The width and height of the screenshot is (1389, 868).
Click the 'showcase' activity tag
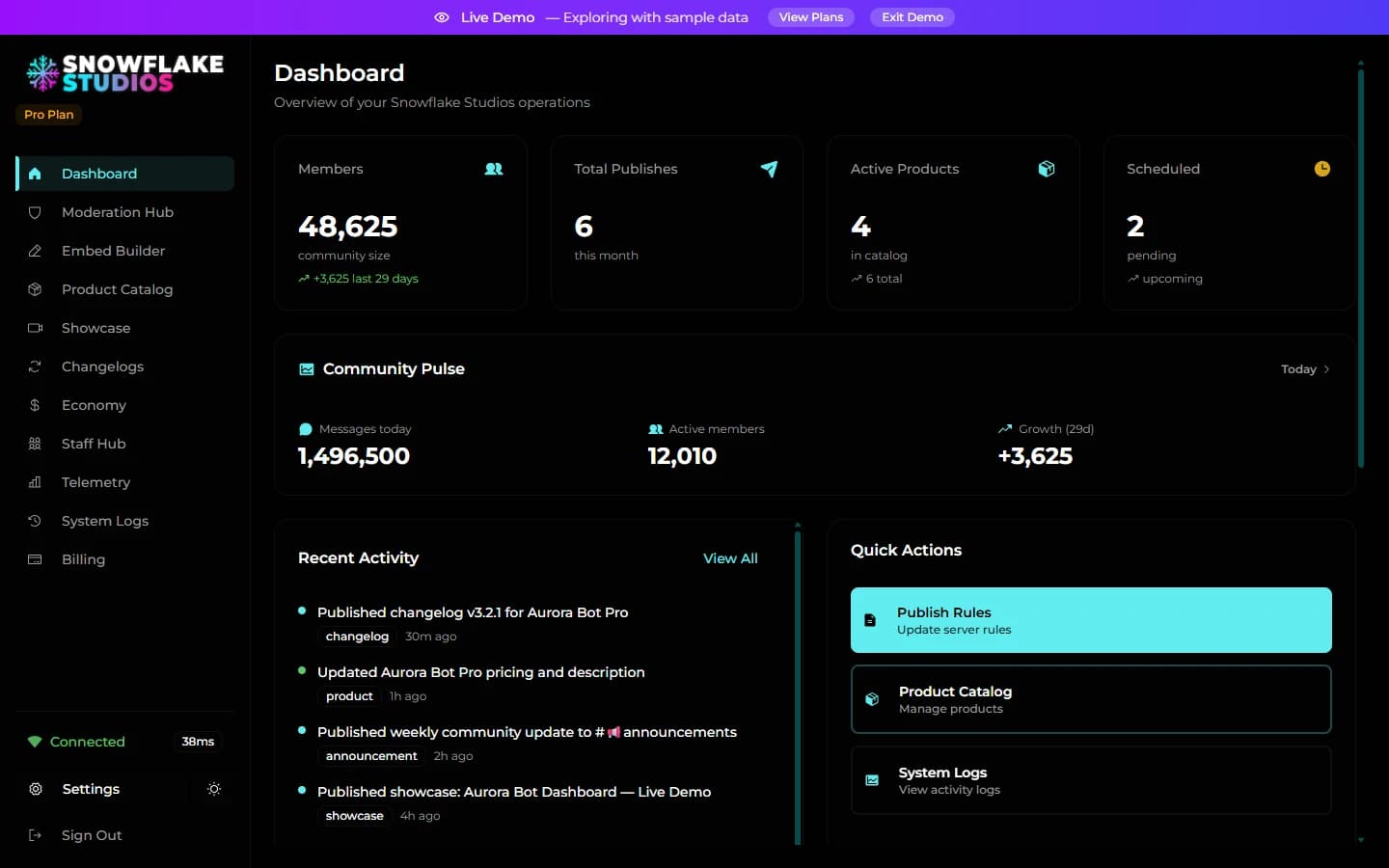[x=354, y=816]
